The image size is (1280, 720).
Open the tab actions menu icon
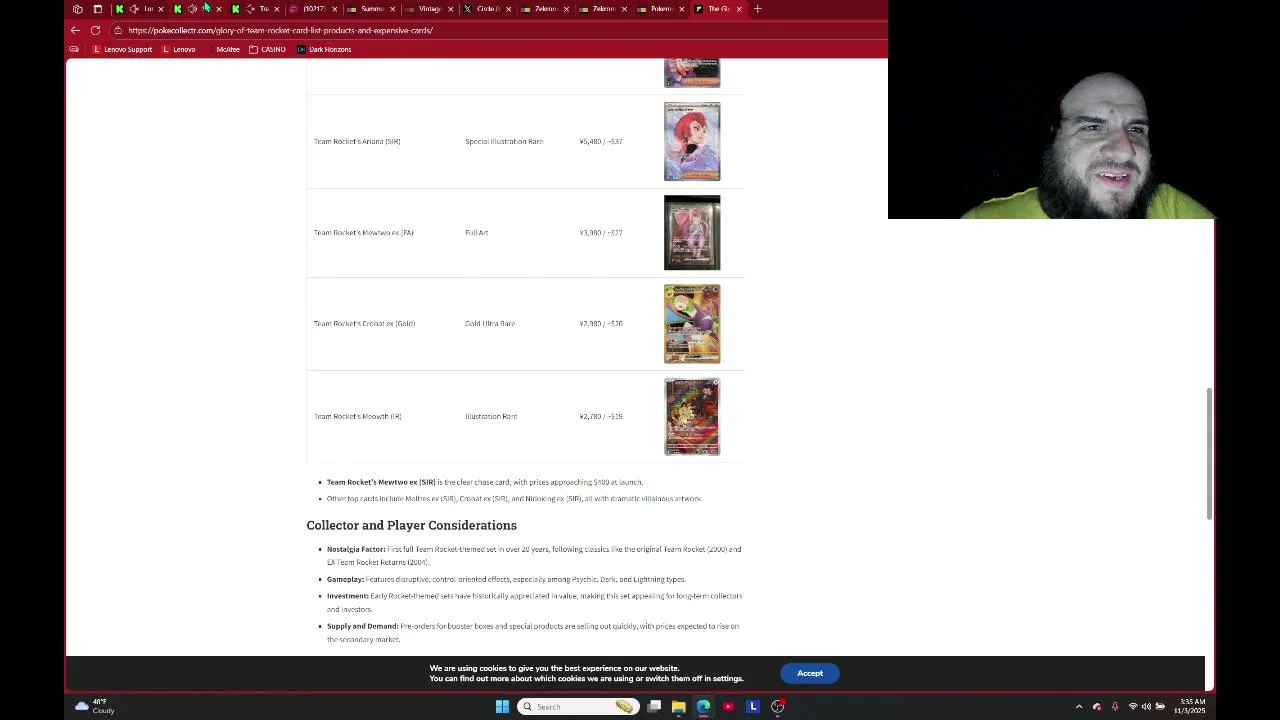[x=97, y=9]
